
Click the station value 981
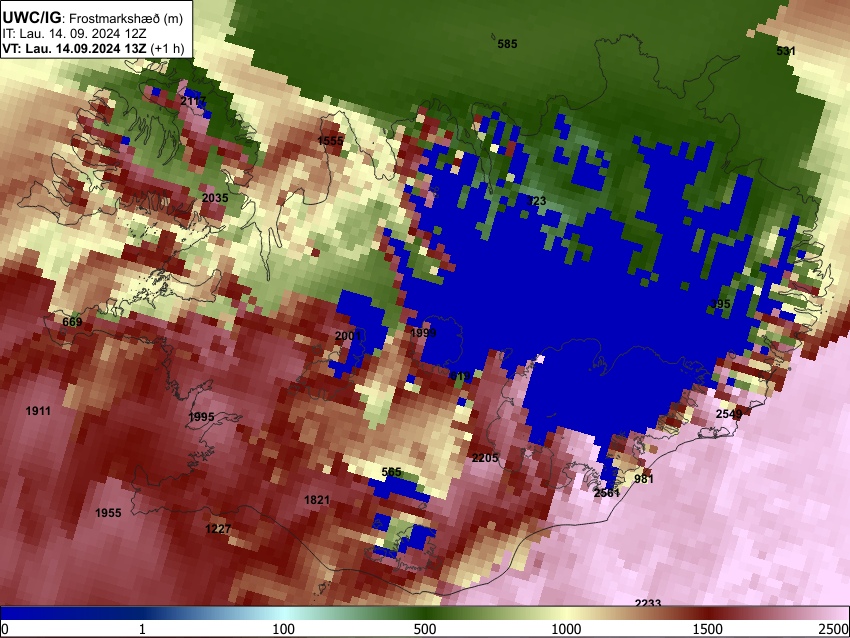(643, 479)
